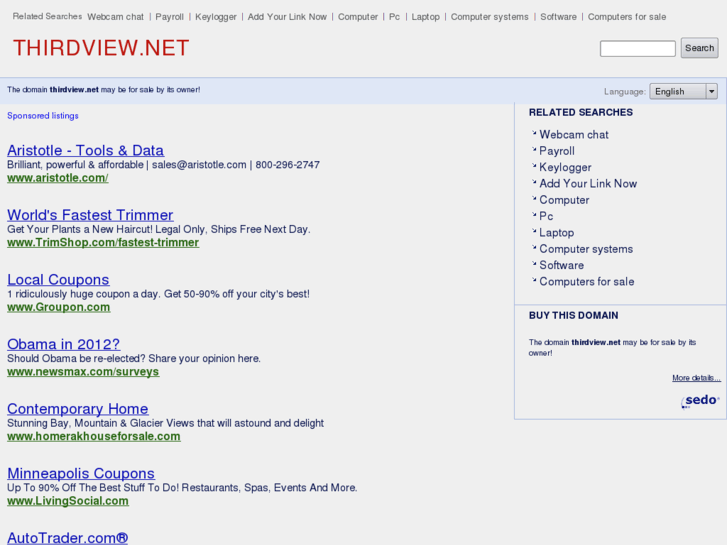Visit www.TrimShop.com/fastest-trimmer URL
Screen dimensions: 727x545
[x=103, y=242]
